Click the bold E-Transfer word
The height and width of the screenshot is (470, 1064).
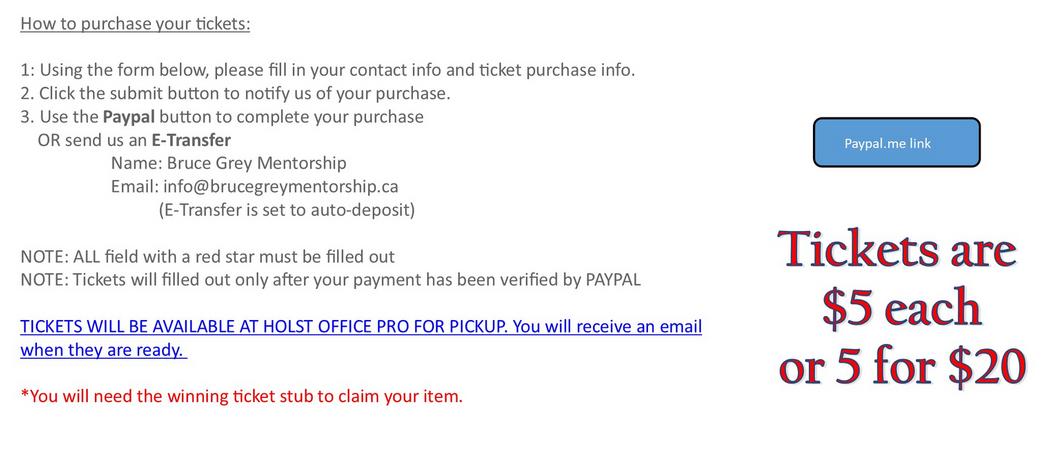coord(191,140)
